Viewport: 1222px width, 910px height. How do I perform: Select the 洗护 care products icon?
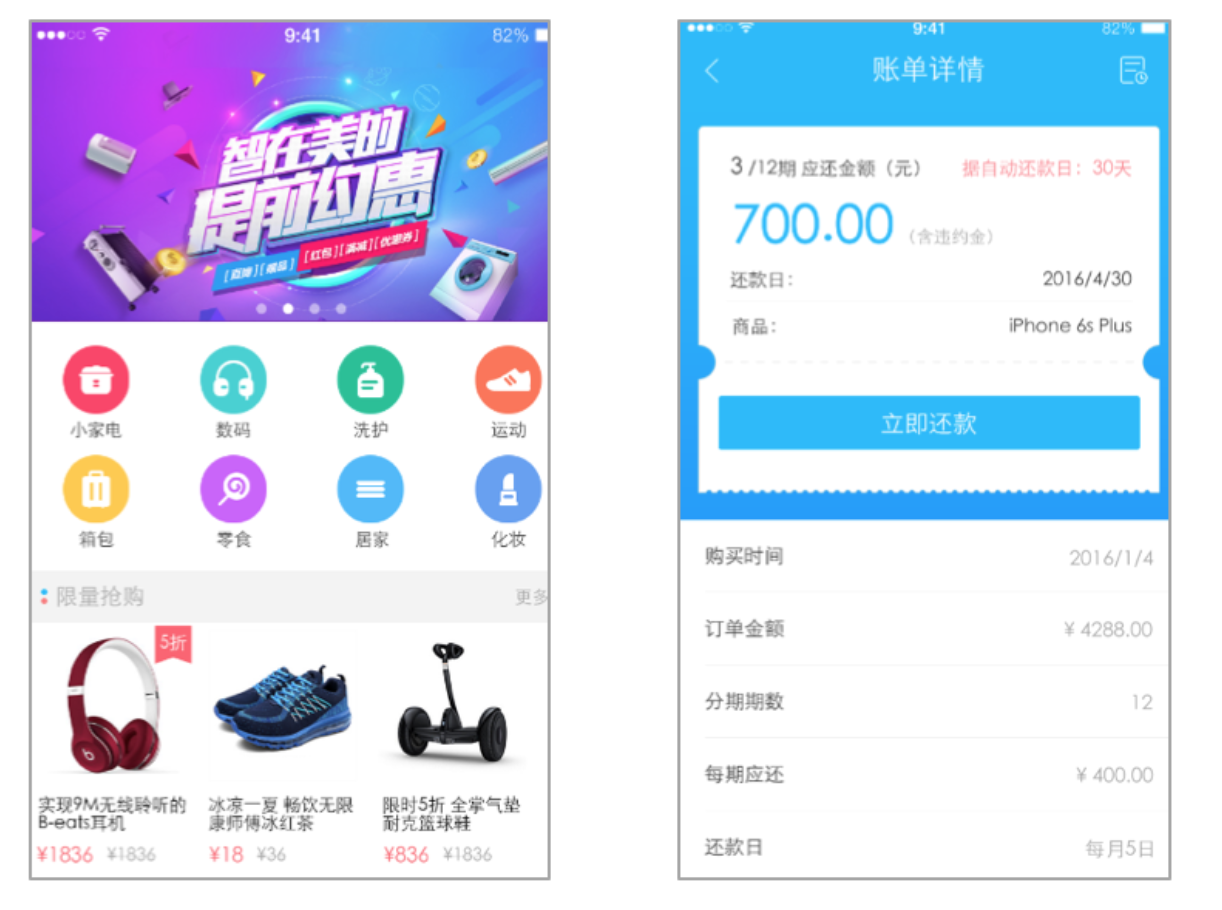click(x=371, y=380)
